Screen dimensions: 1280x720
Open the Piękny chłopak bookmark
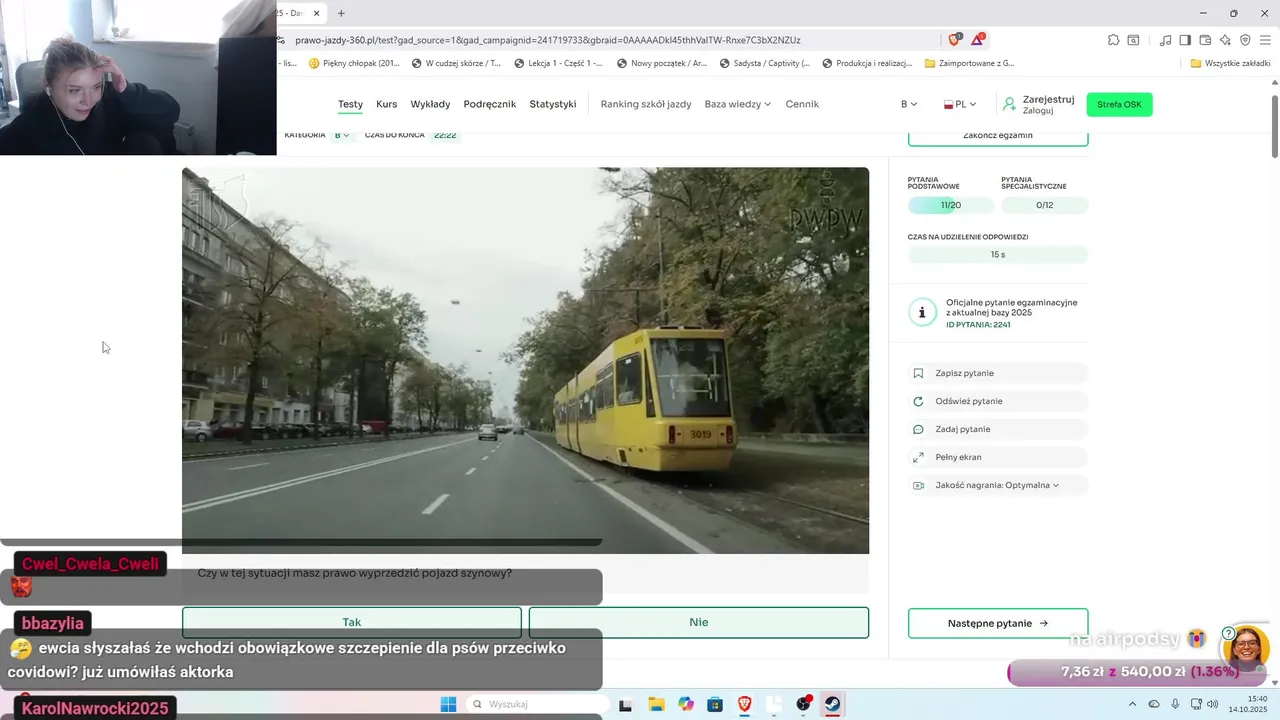[354, 63]
